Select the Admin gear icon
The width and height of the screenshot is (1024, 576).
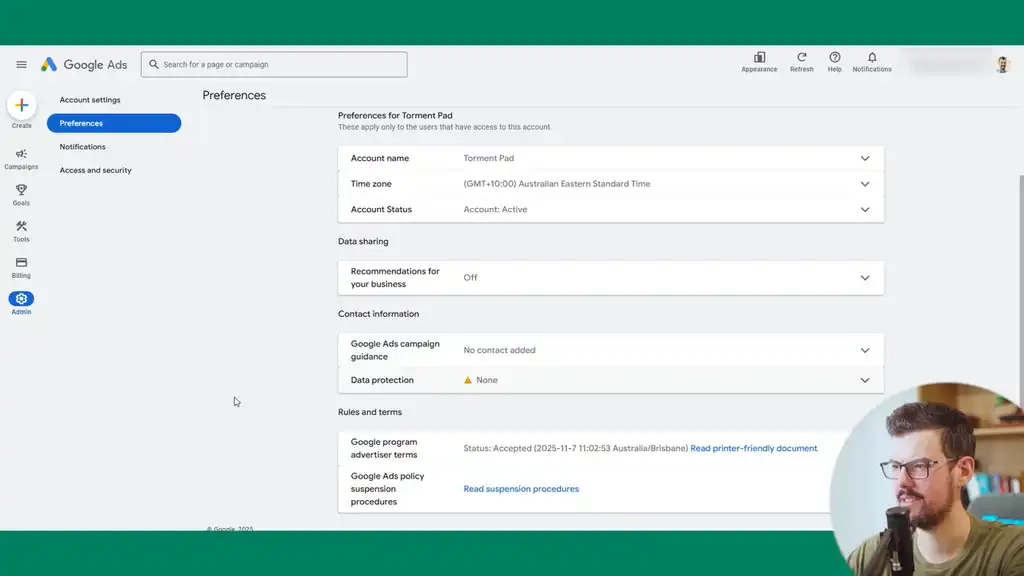coord(21,299)
